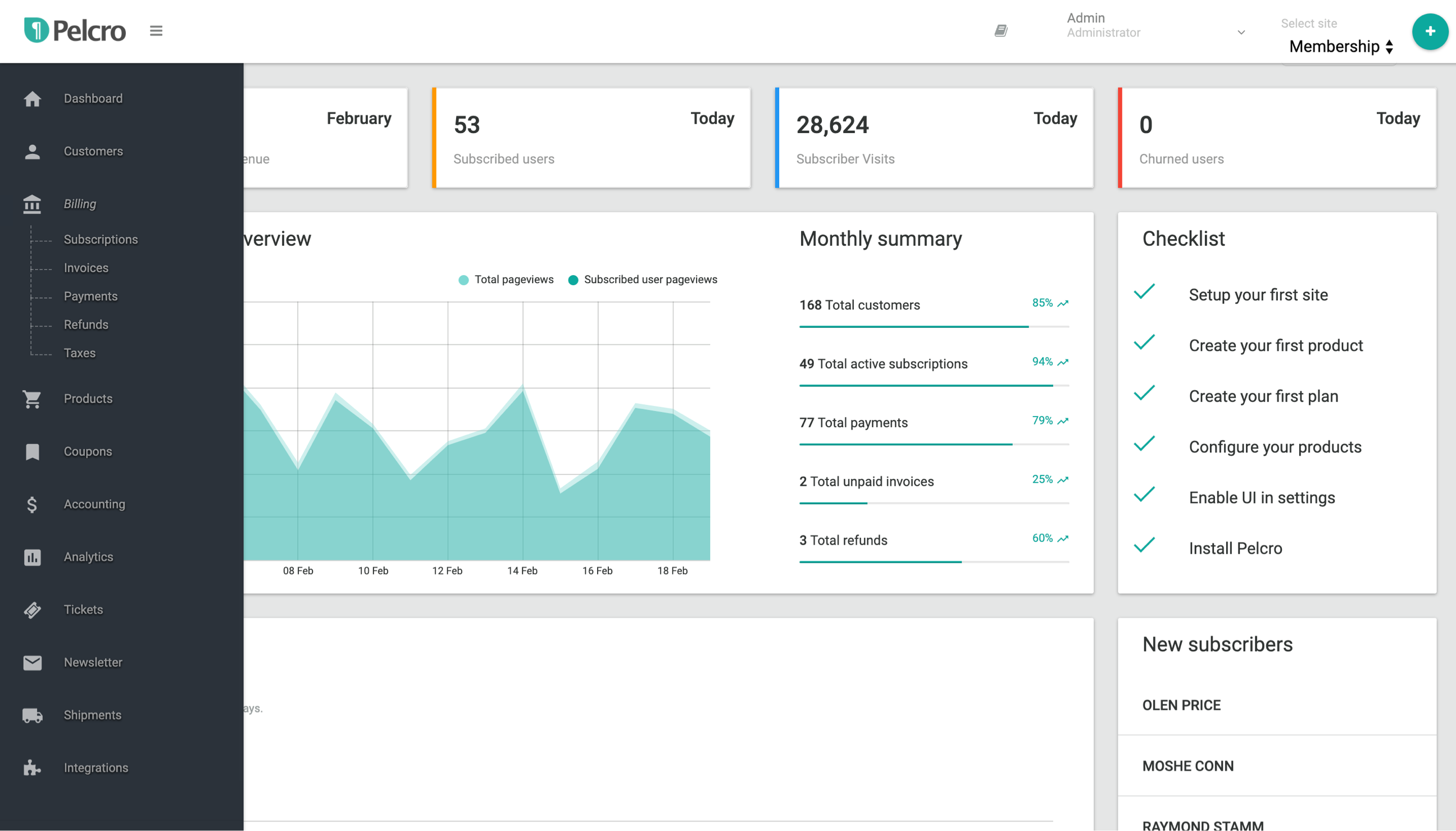Click the Dashboard home icon
Screen dimensions: 1456x831
coord(33,99)
